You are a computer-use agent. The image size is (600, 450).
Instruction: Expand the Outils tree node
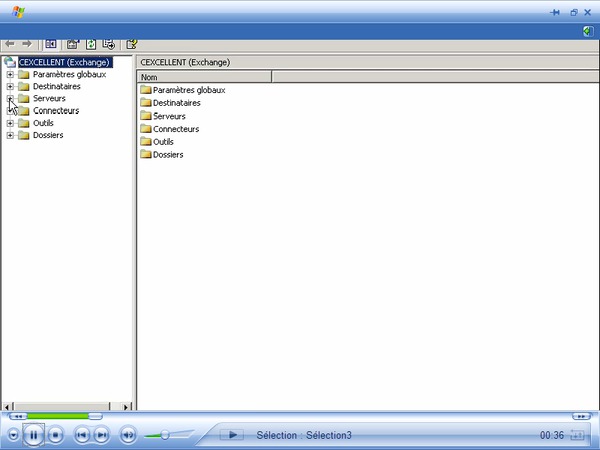pos(10,123)
